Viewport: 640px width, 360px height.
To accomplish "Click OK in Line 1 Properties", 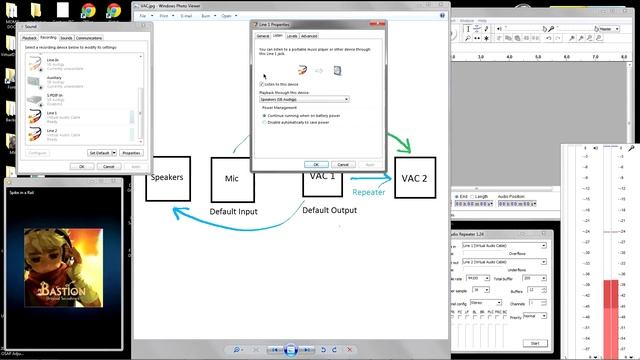I will coord(316,164).
